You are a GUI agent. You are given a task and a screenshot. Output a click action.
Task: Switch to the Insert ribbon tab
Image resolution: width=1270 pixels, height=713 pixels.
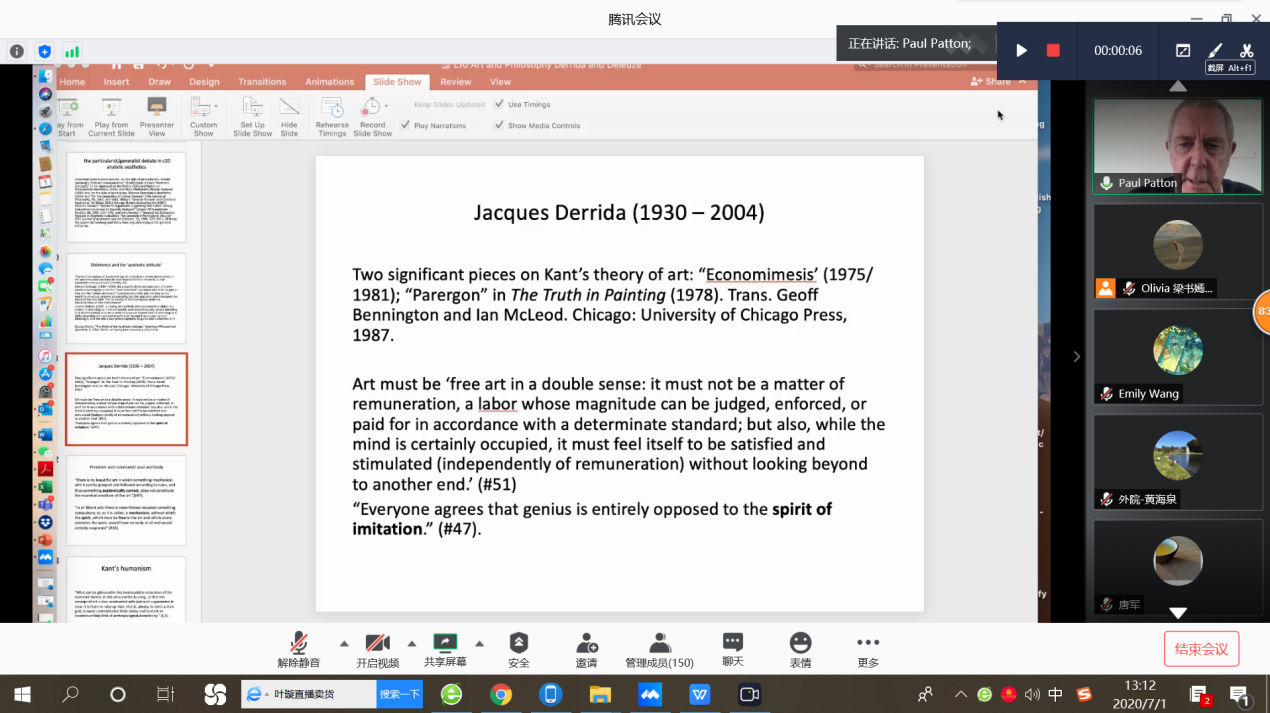coord(116,82)
